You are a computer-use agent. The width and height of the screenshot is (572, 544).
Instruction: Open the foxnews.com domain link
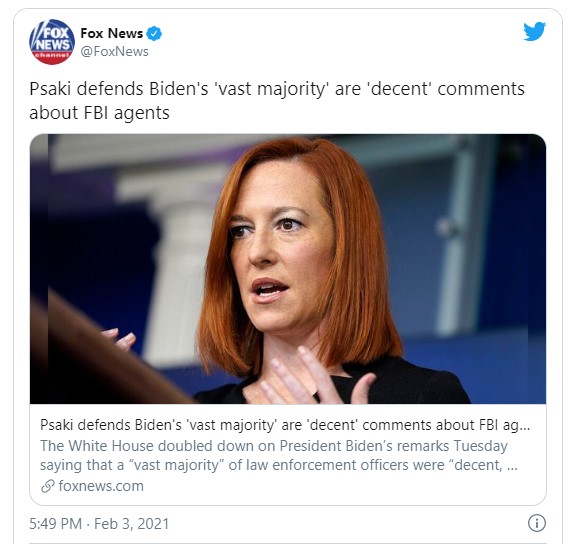101,486
